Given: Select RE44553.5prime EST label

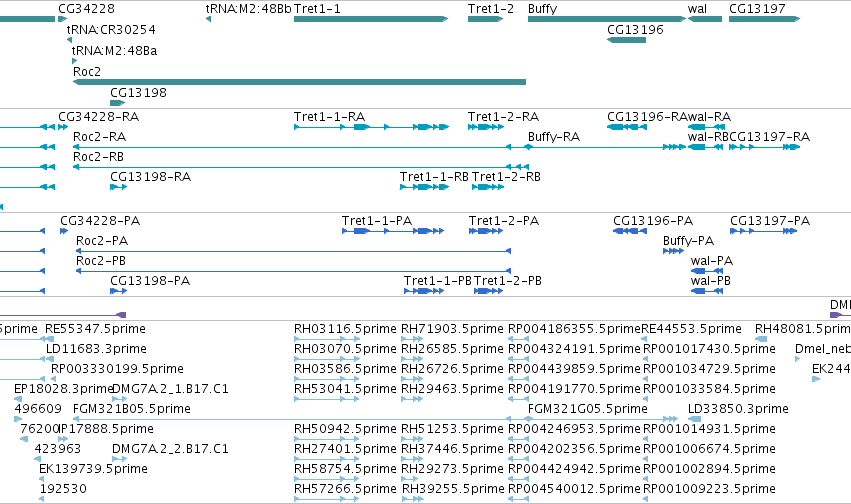Looking at the screenshot, I should [691, 329].
